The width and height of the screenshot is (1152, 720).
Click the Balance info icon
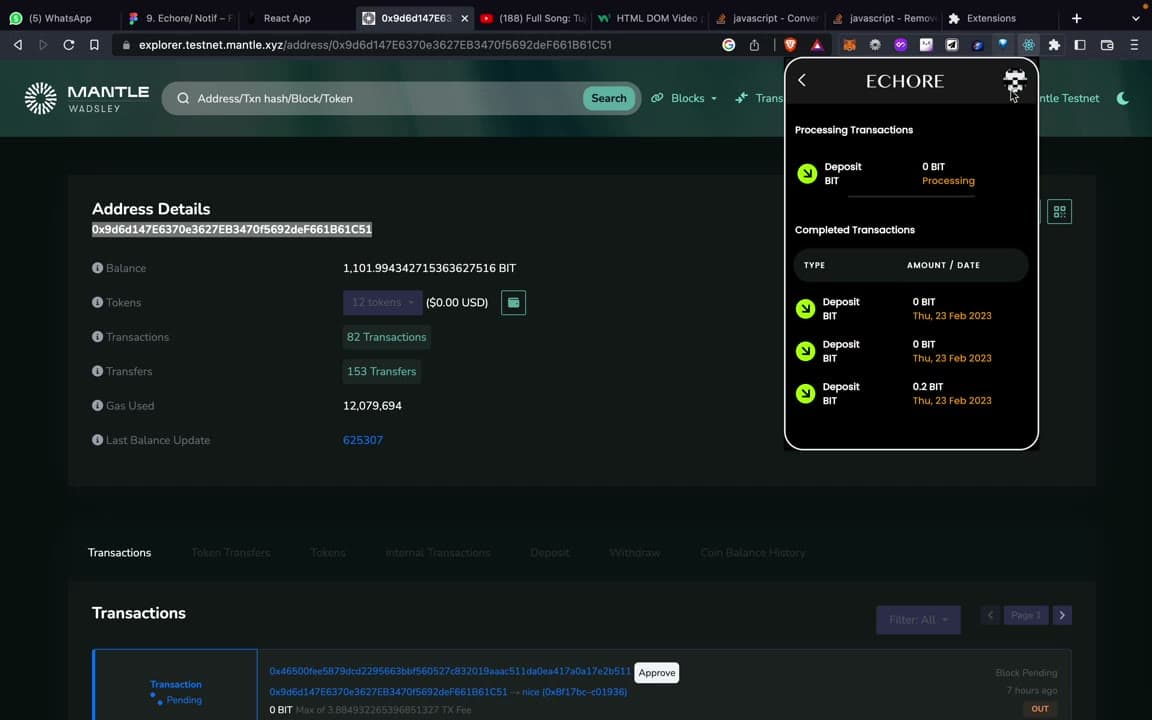(97, 268)
